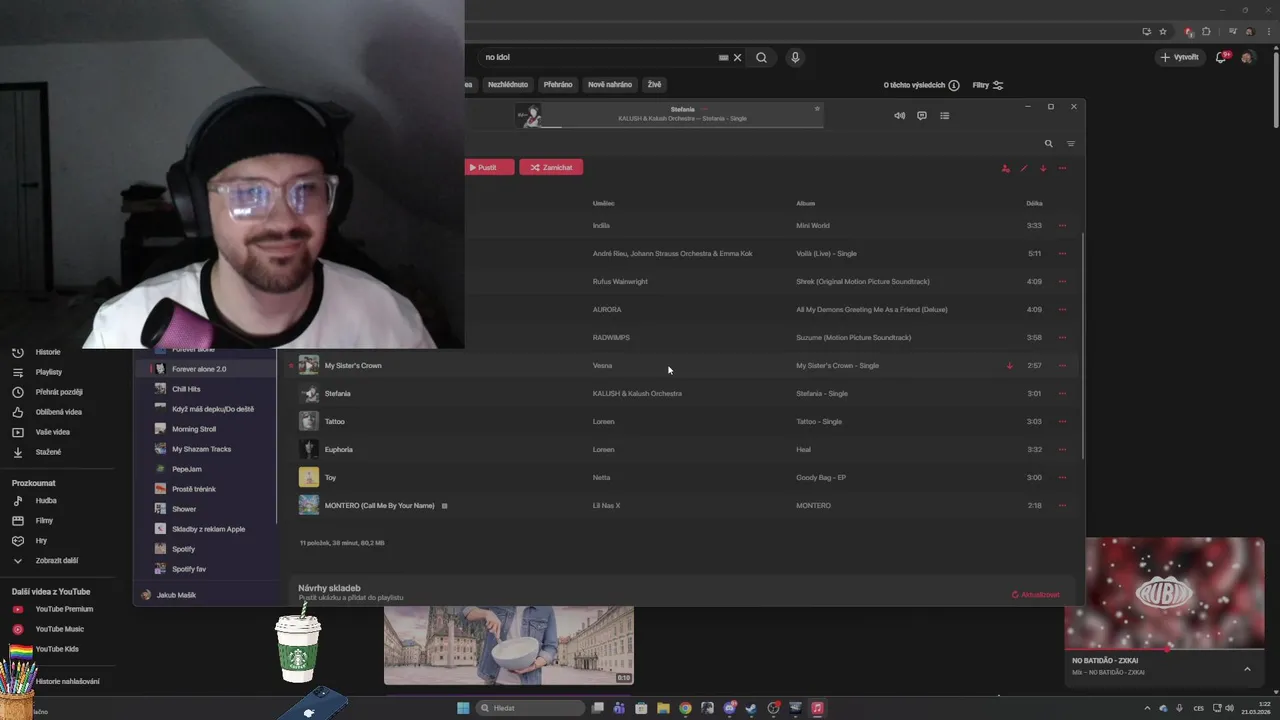Click the Stefania playback progress bar
The image size is (1280, 720).
pos(684,127)
